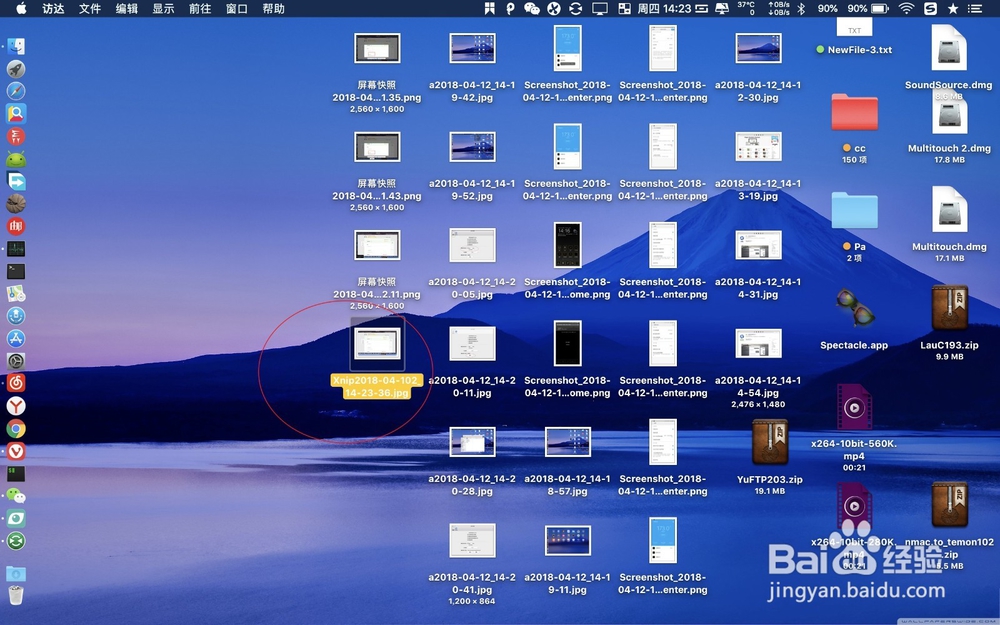Viewport: 1000px width, 625px height.
Task: Open the 显示 menu
Action: coord(163,8)
